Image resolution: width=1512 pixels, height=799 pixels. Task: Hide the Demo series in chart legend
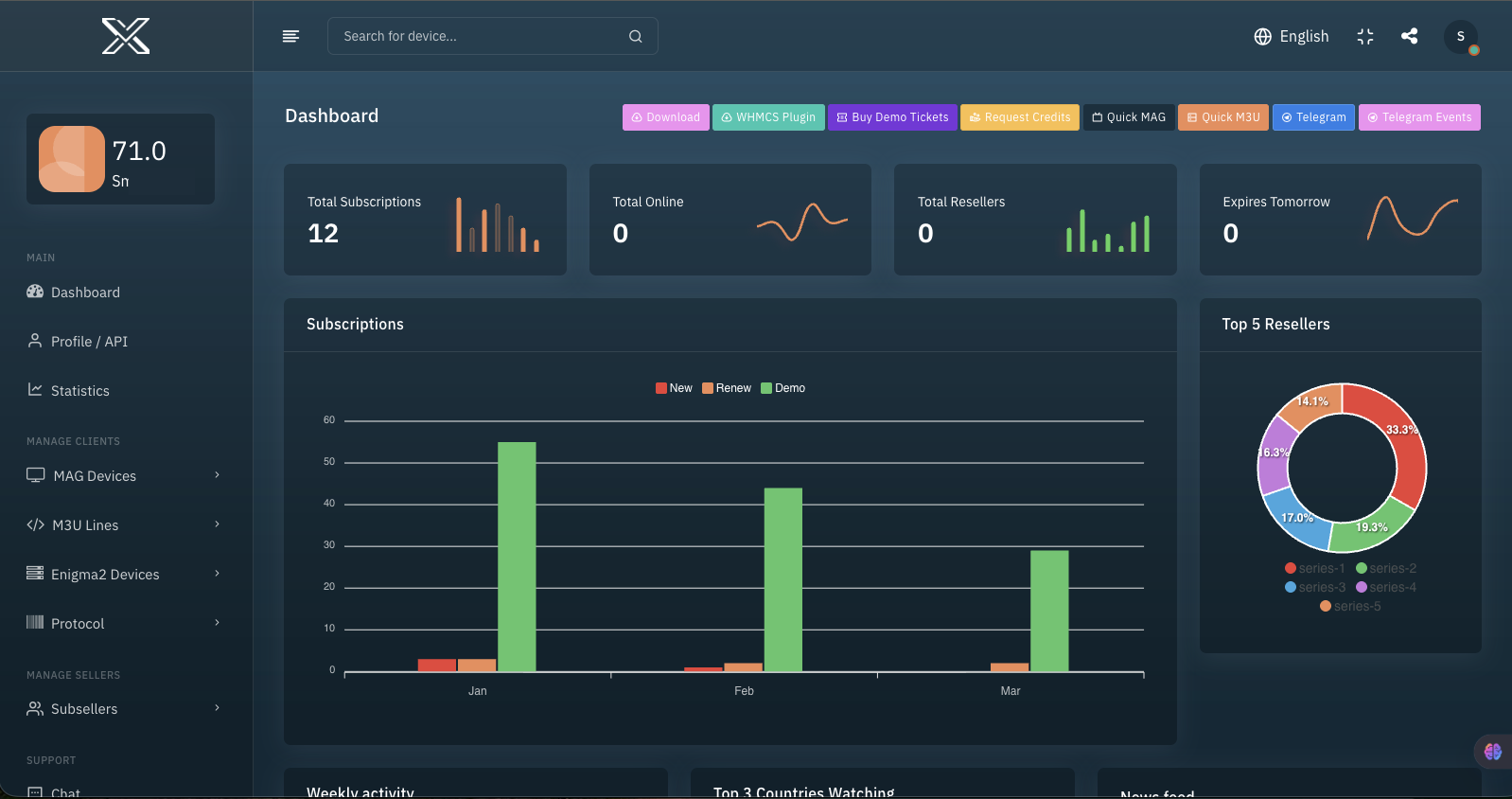(x=782, y=388)
